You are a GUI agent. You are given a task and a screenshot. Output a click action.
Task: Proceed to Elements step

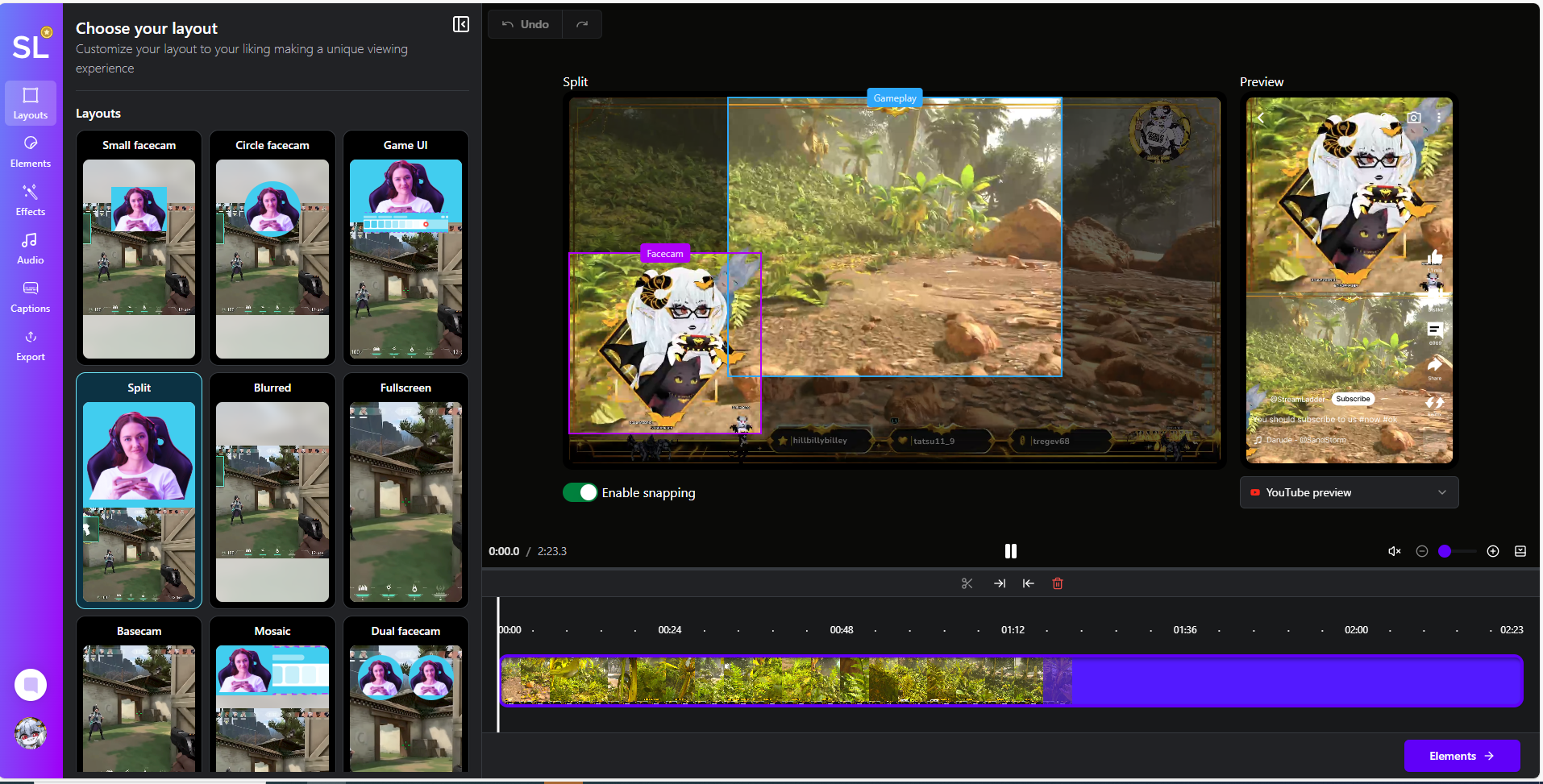[x=1461, y=756]
